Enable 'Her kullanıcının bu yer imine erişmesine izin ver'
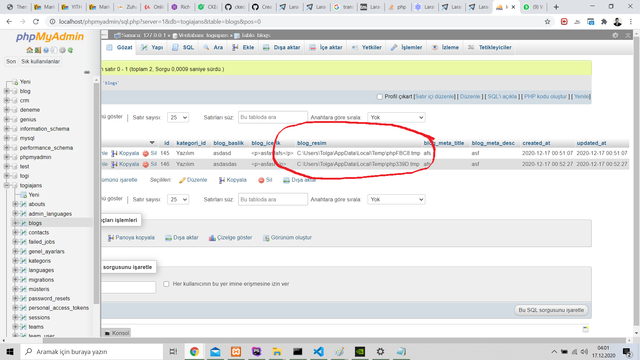 pyautogui.click(x=166, y=284)
